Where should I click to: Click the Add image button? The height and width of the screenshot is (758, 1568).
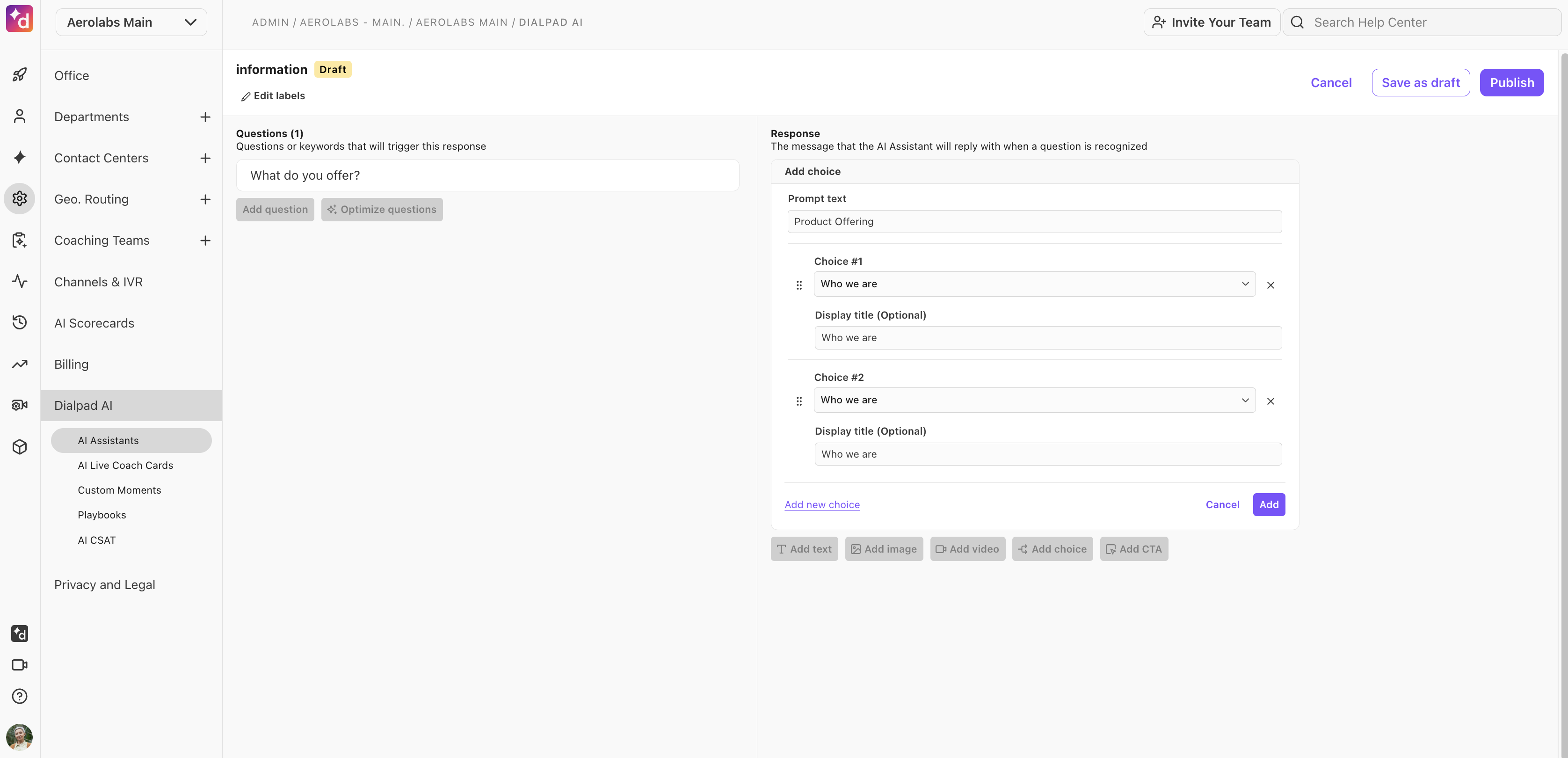[x=884, y=549]
